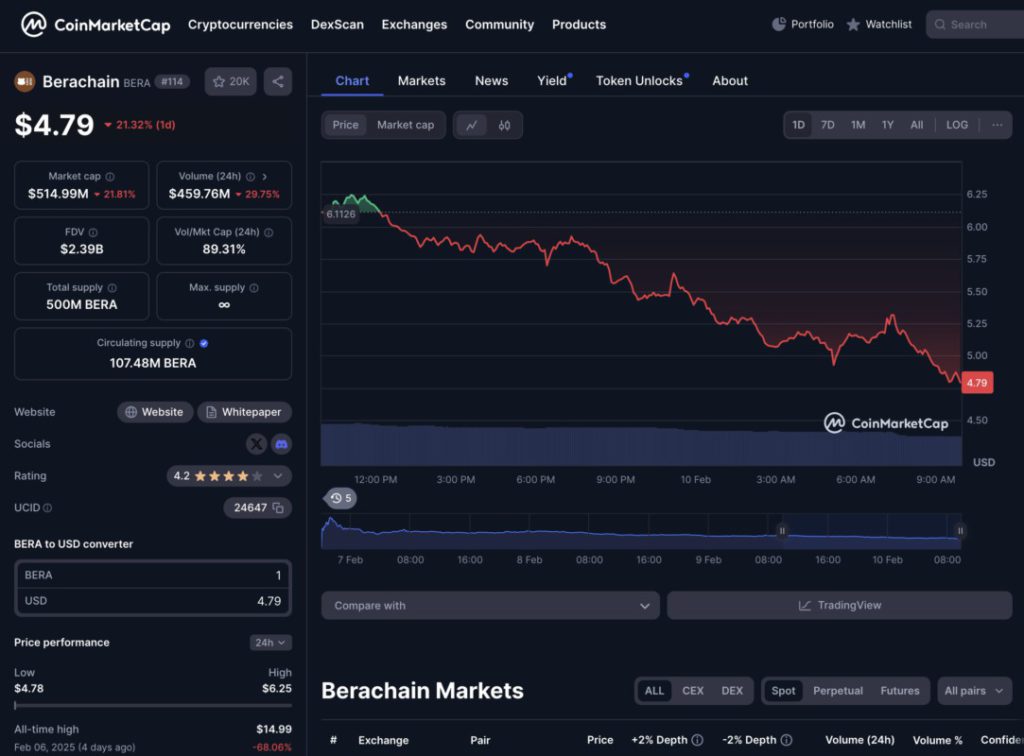Screen dimensions: 1024x756
Task: Switch to the News tab
Action: pos(491,81)
